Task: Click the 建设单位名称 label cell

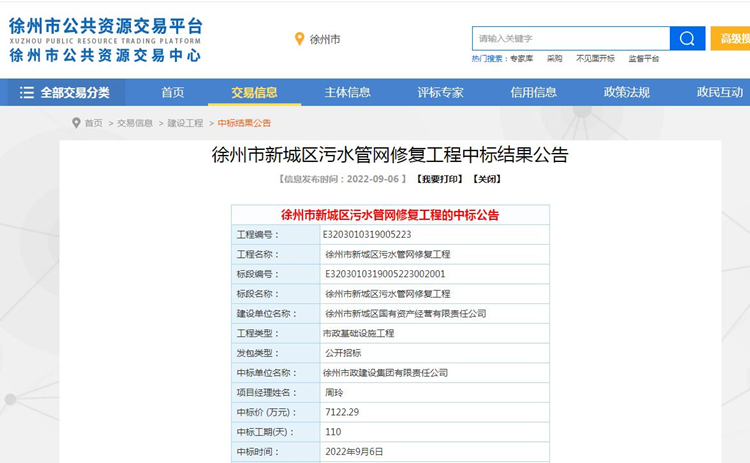Action: 276,313
